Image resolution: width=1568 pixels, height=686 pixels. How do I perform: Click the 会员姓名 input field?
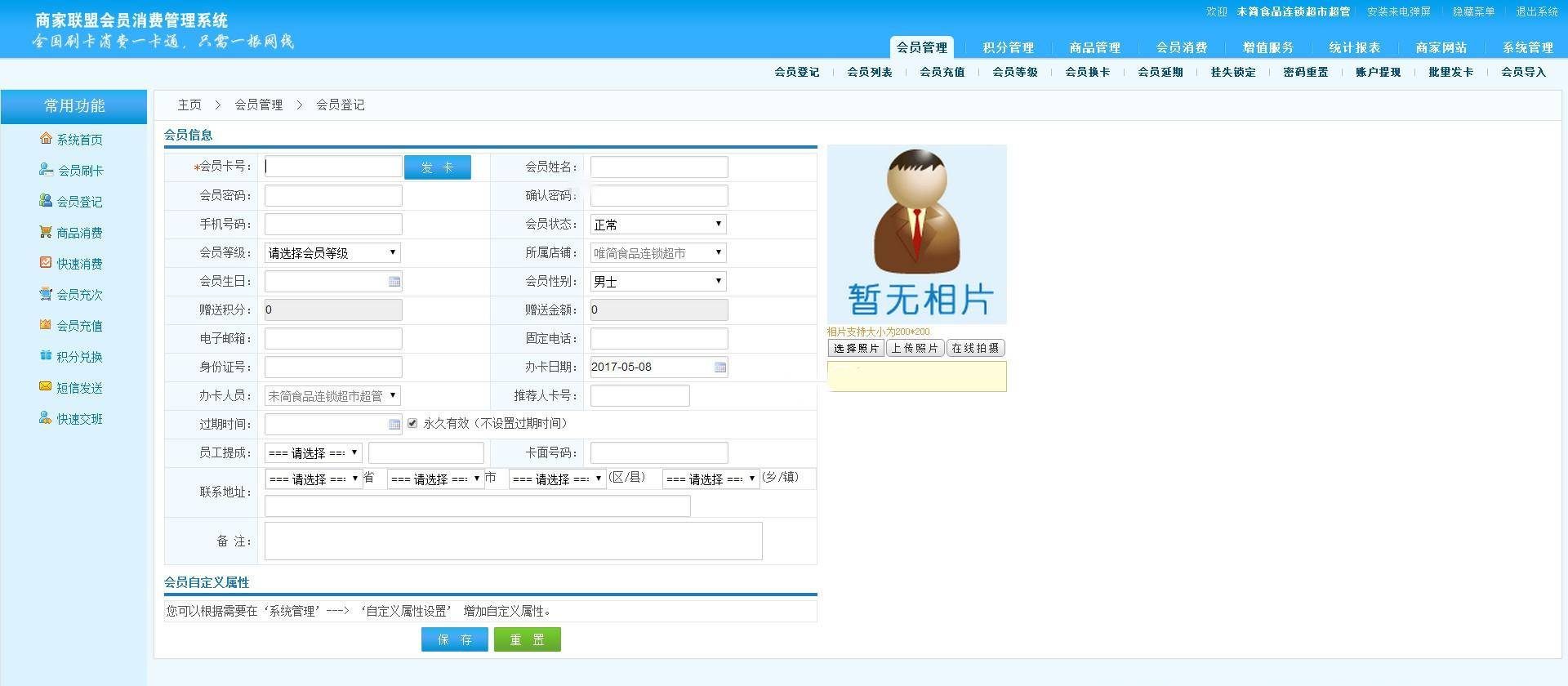(659, 167)
